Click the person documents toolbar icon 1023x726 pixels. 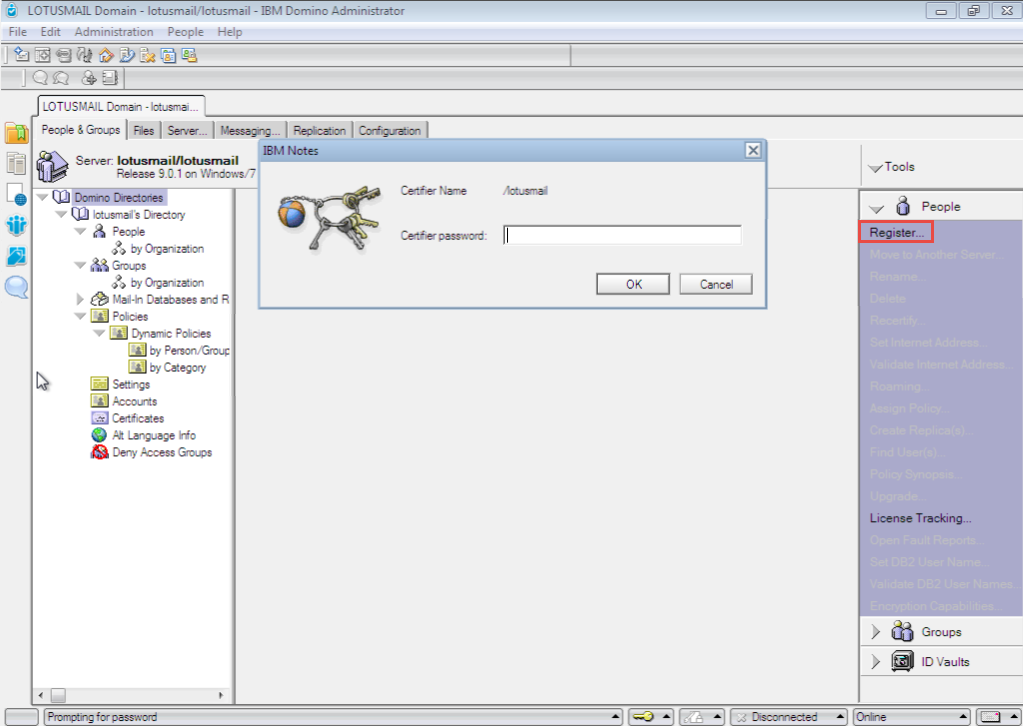(x=168, y=55)
